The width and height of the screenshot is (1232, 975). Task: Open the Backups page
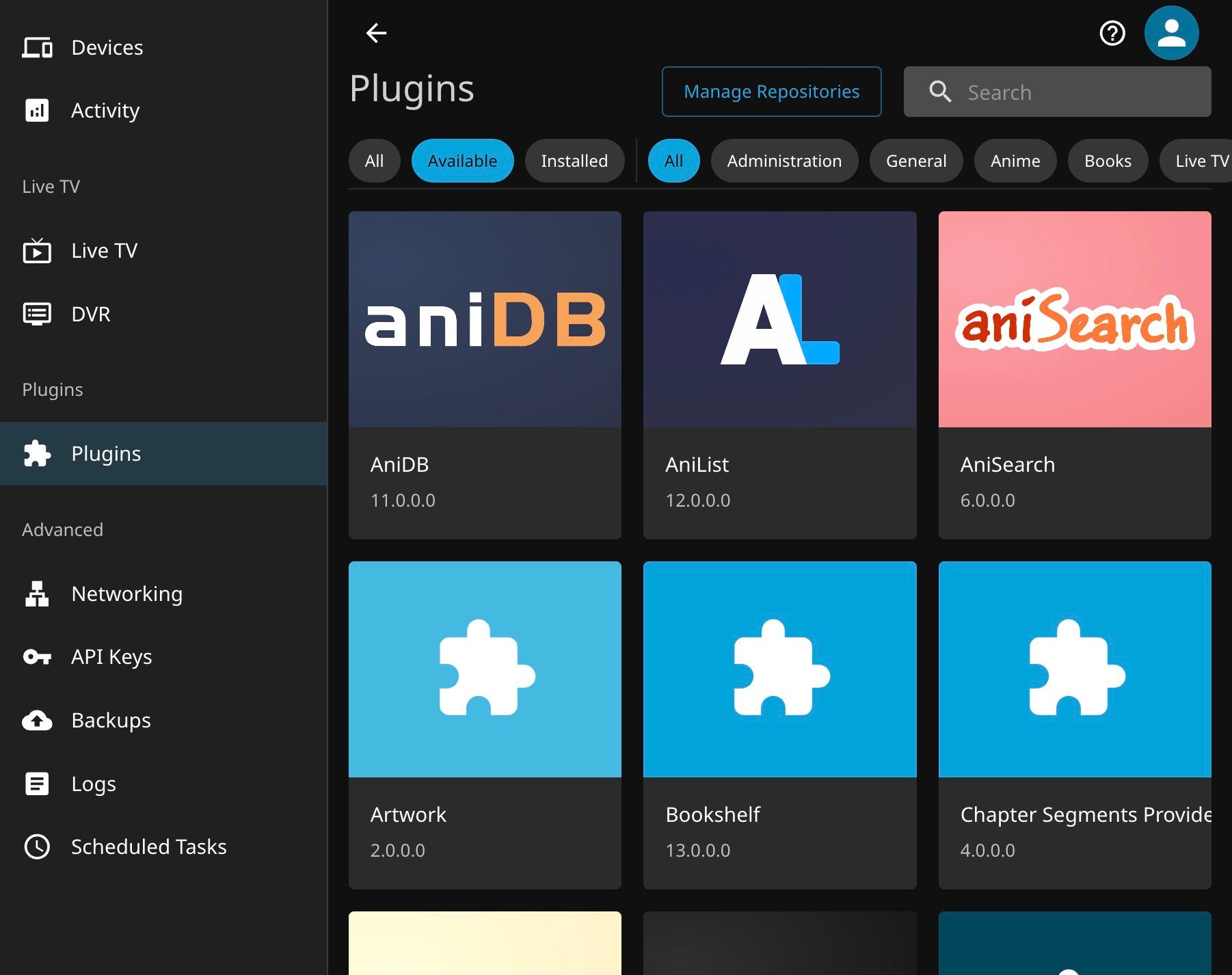pyautogui.click(x=163, y=721)
